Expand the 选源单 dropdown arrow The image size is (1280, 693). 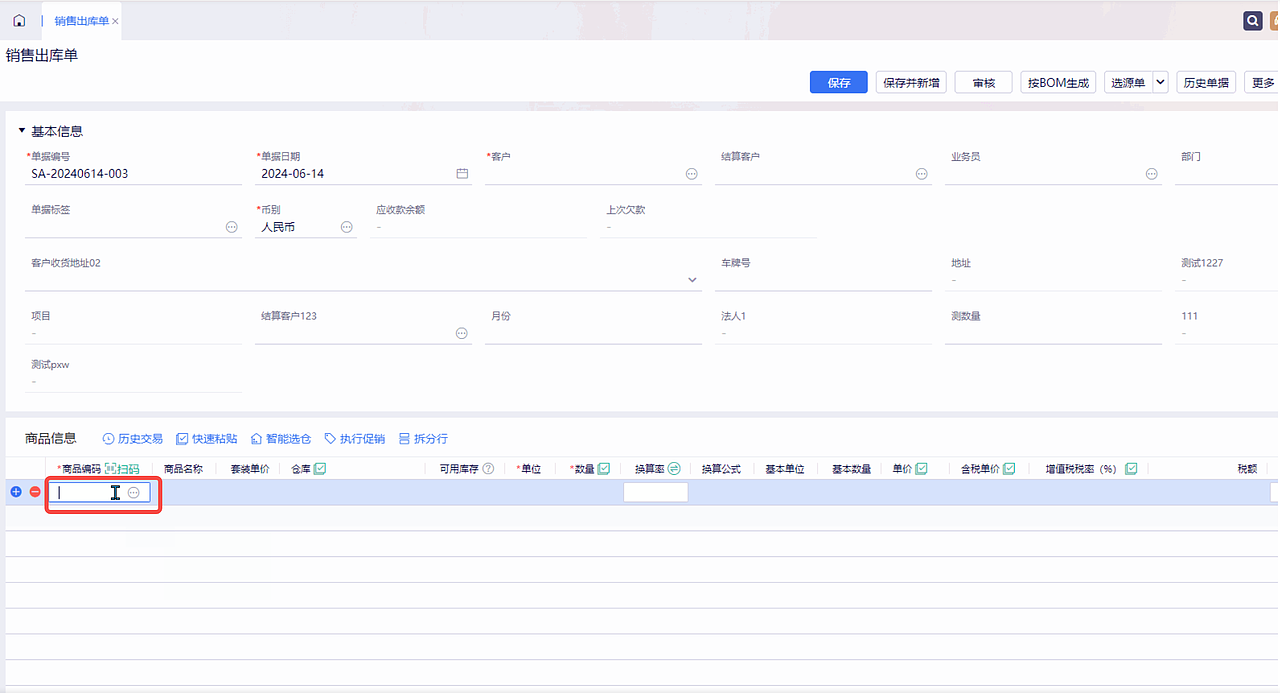(1159, 82)
